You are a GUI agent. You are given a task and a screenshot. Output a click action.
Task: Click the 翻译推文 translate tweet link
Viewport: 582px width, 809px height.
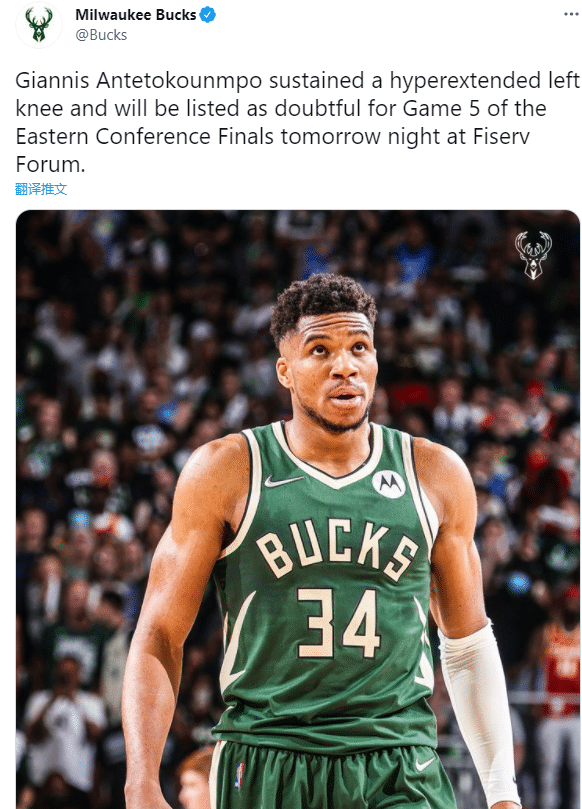(41, 189)
